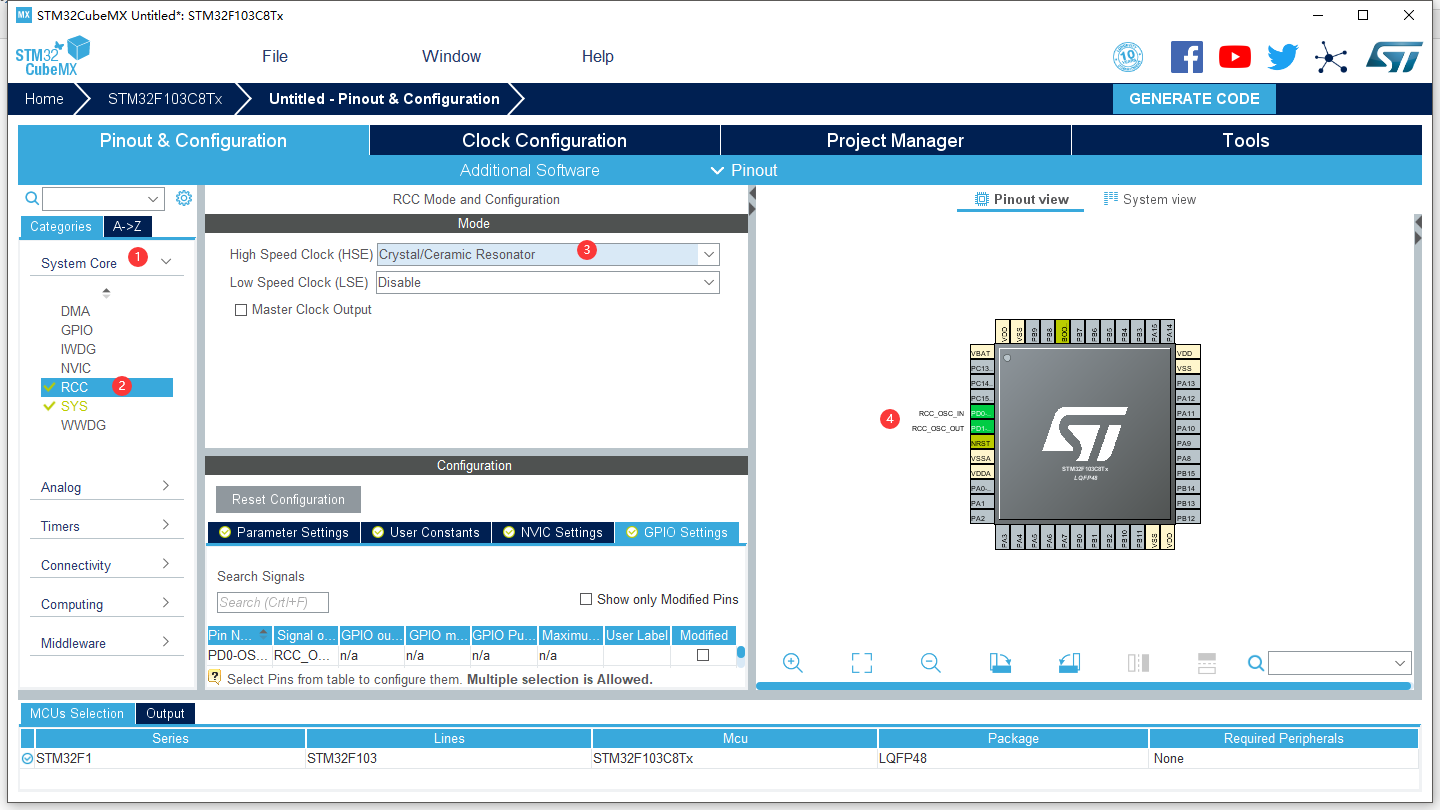Viewport: 1440px width, 810px height.
Task: Open the File menu
Action: [275, 56]
